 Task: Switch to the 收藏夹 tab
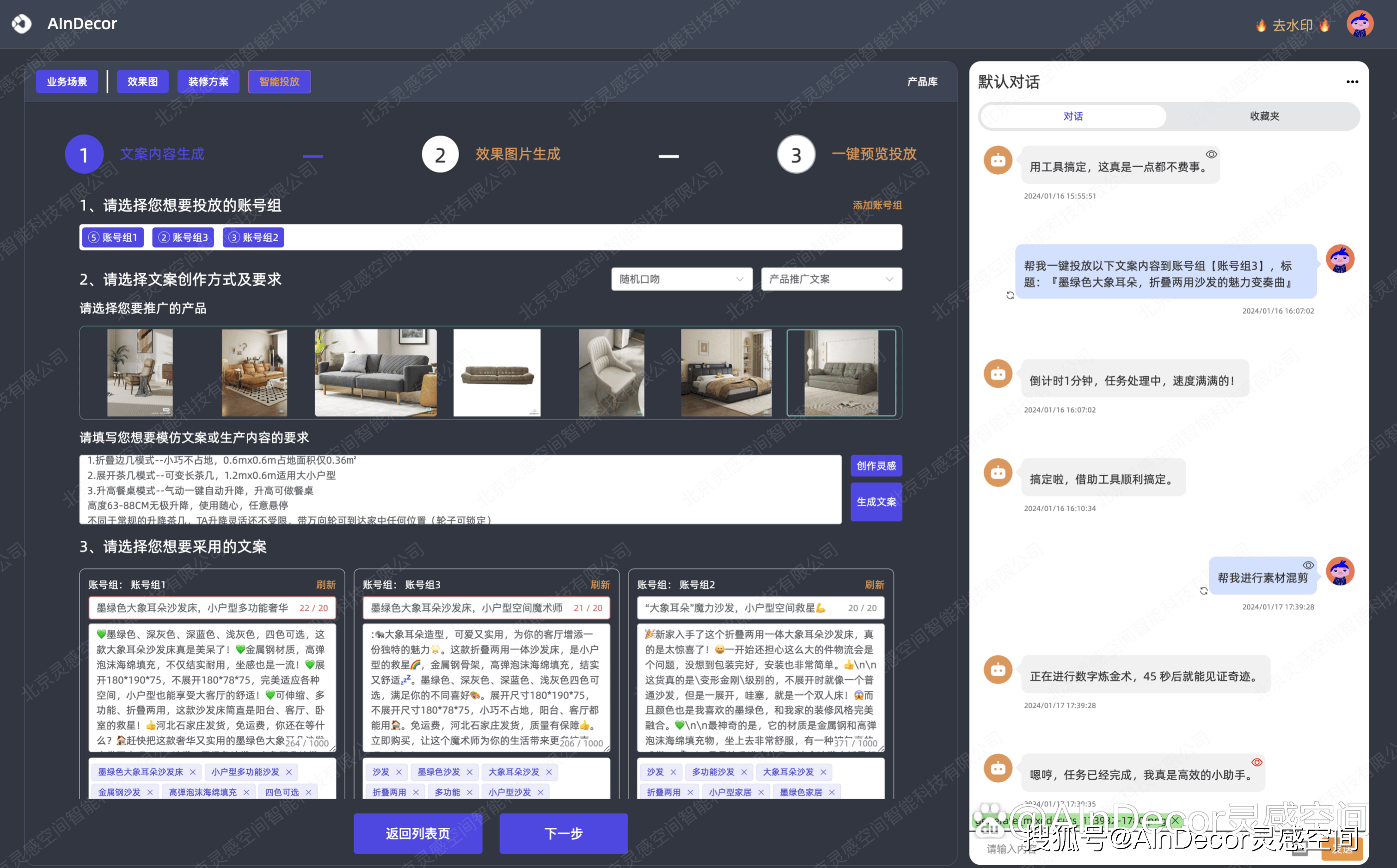[1264, 116]
